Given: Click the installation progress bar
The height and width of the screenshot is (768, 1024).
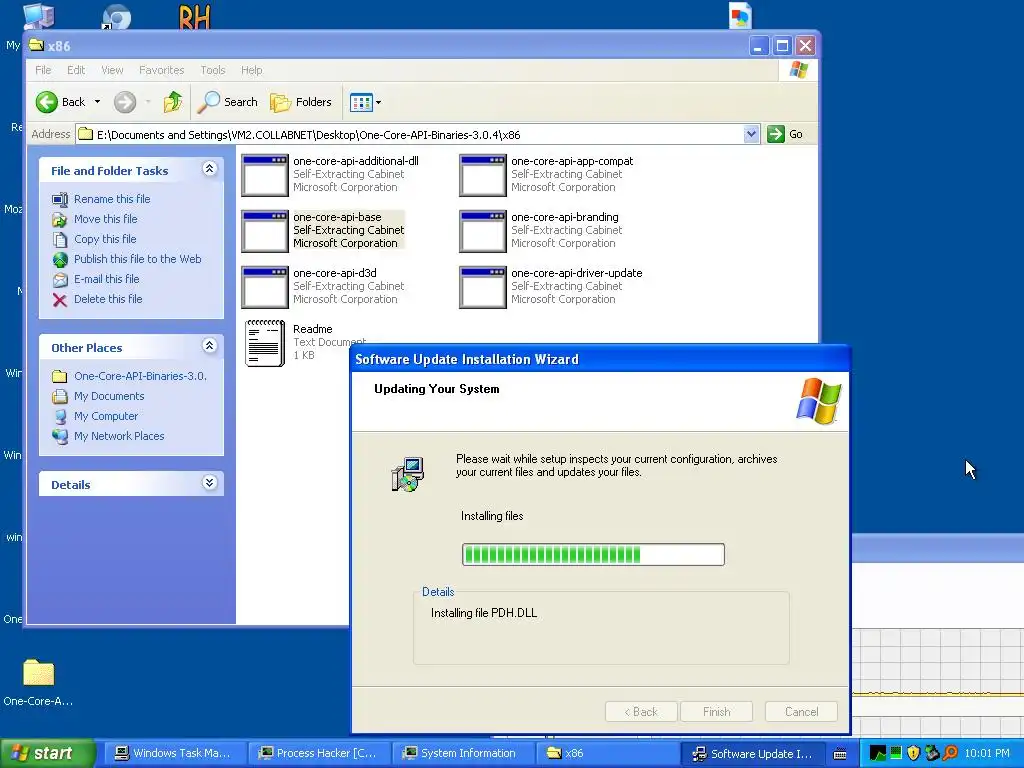Looking at the screenshot, I should 593,554.
